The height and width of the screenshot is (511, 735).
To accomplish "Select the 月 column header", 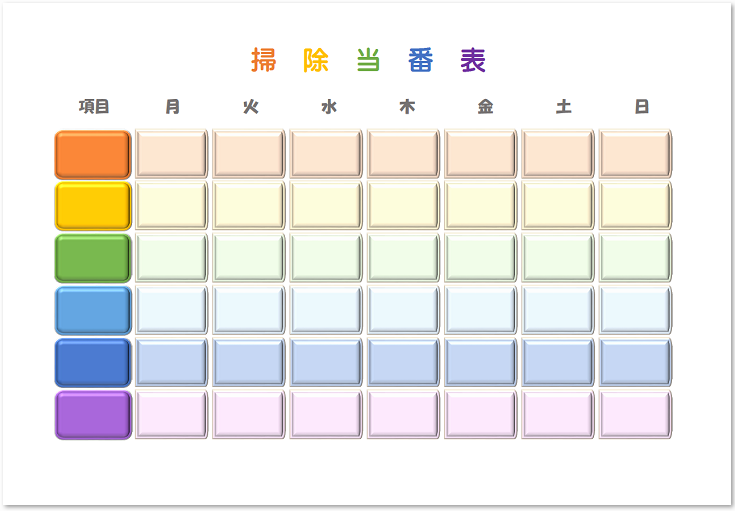I will [x=172, y=107].
